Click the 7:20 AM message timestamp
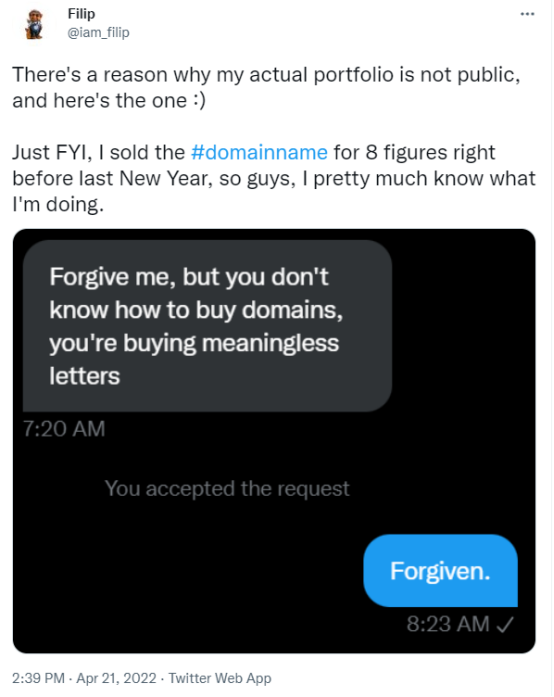 point(64,429)
